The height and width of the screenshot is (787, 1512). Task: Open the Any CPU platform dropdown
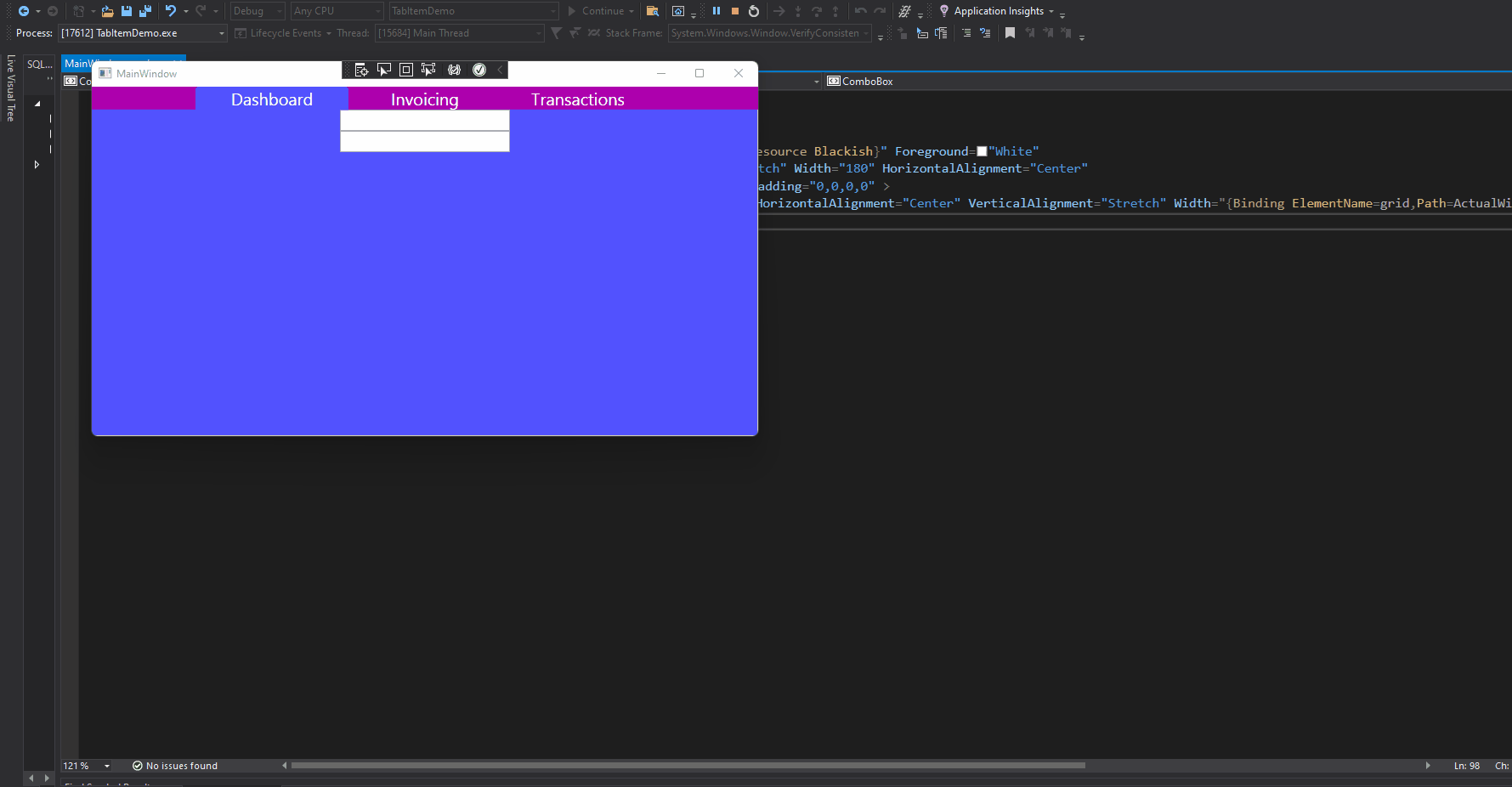point(337,11)
